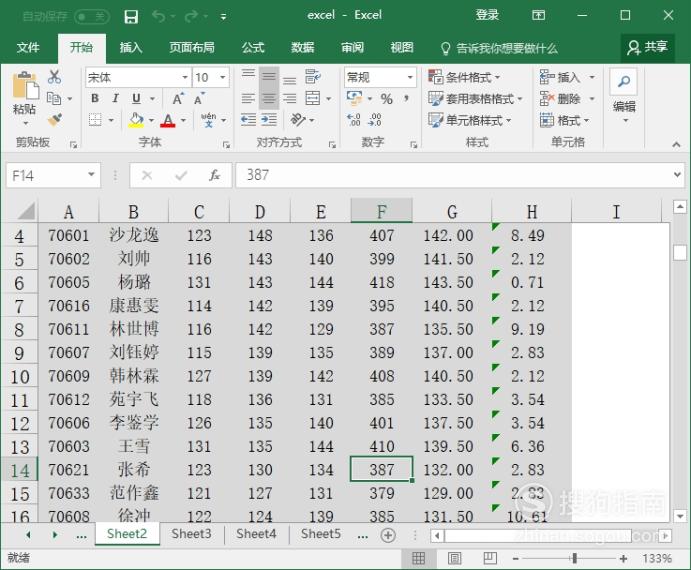The image size is (691, 570).
Task: Expand the formula bar chevron
Action: coord(677,175)
